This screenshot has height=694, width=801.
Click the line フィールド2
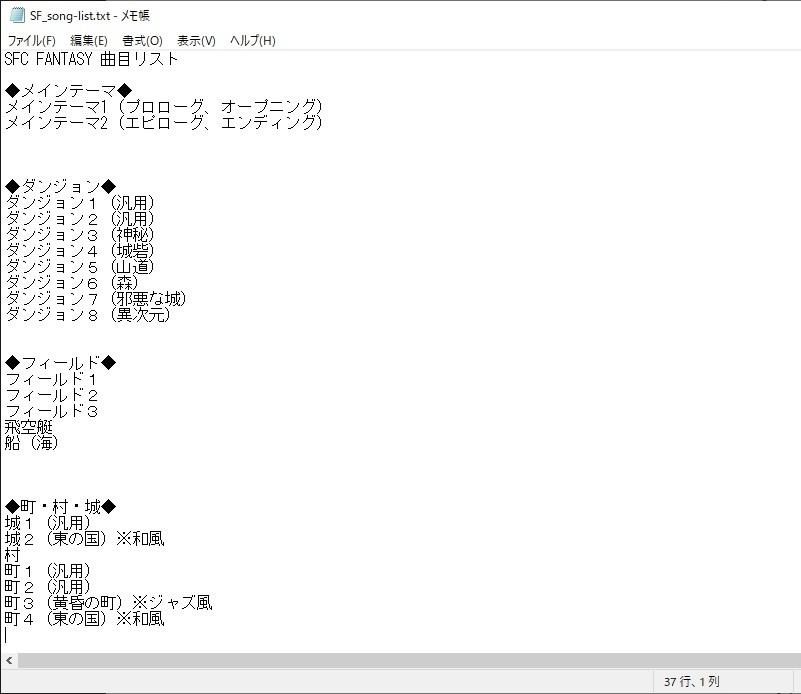point(51,395)
